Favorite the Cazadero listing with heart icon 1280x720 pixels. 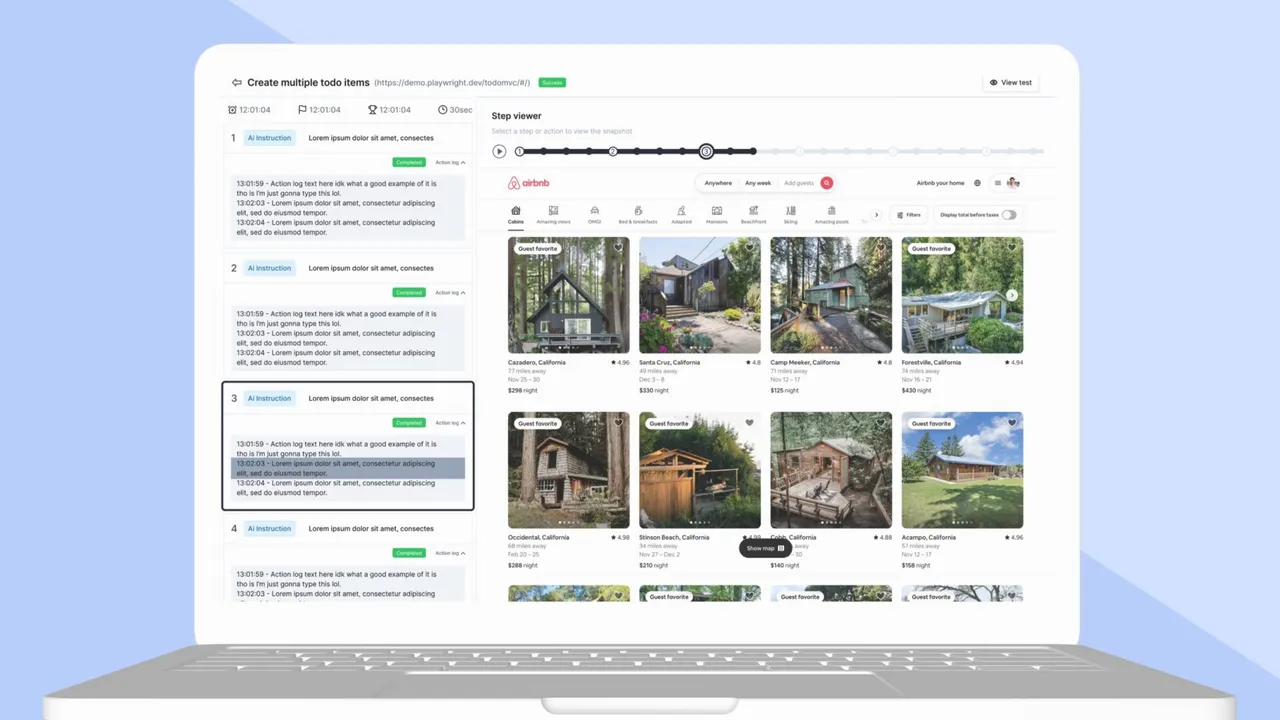(x=618, y=248)
